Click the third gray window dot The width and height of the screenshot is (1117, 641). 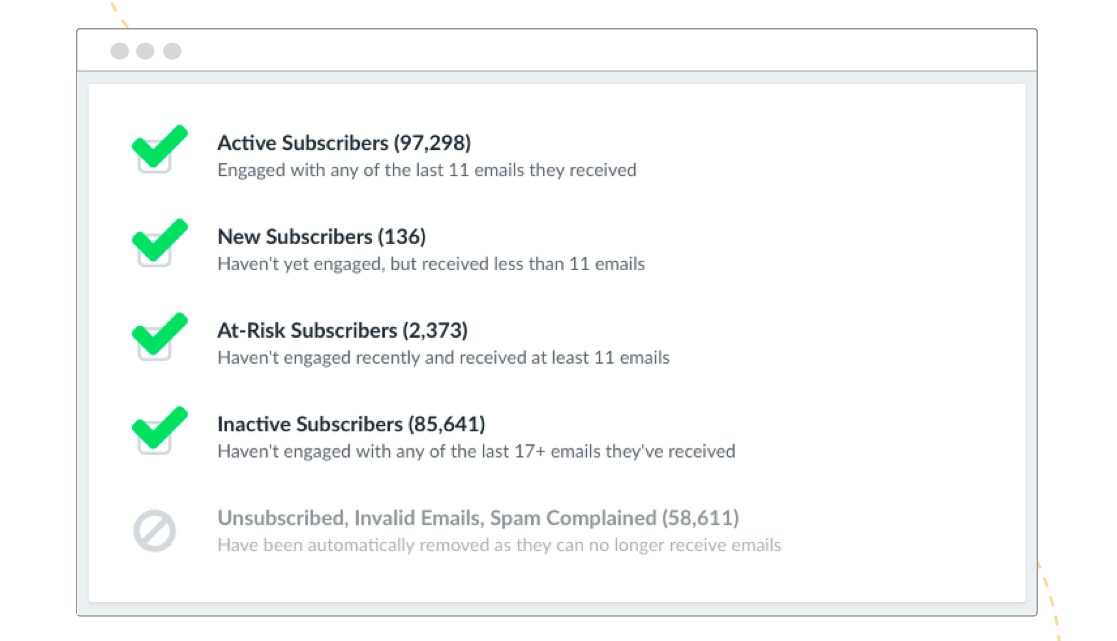tap(172, 51)
